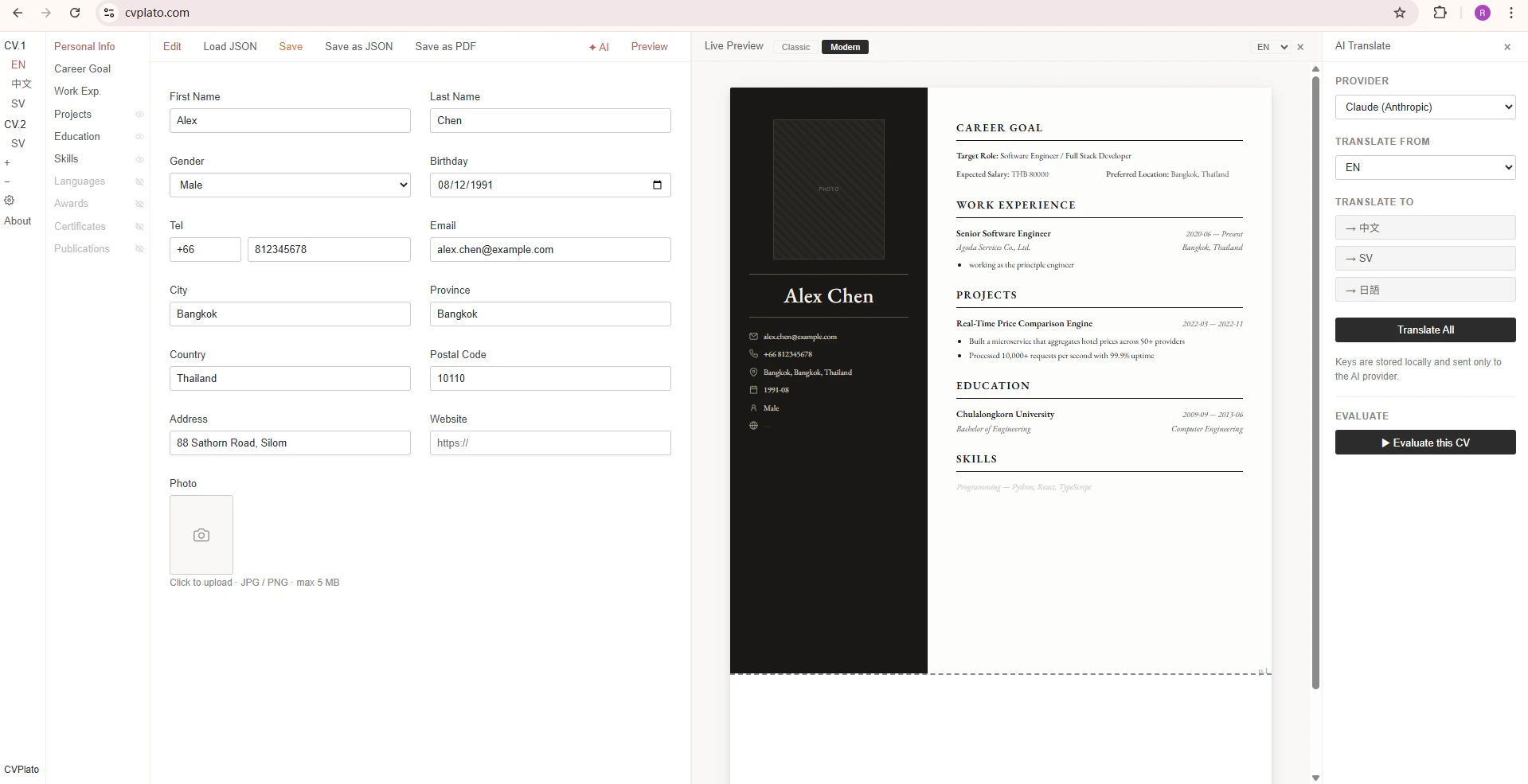Image resolution: width=1528 pixels, height=784 pixels.
Task: Show the Awards section via eye icon
Action: (139, 204)
